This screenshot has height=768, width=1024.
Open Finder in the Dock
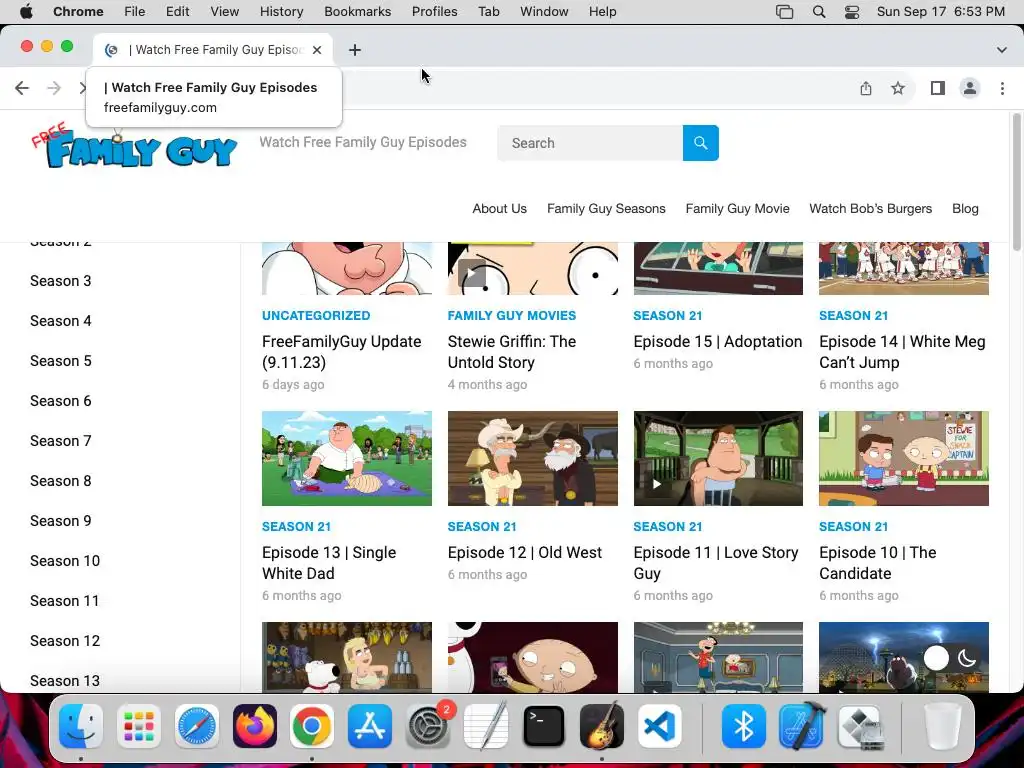81,726
